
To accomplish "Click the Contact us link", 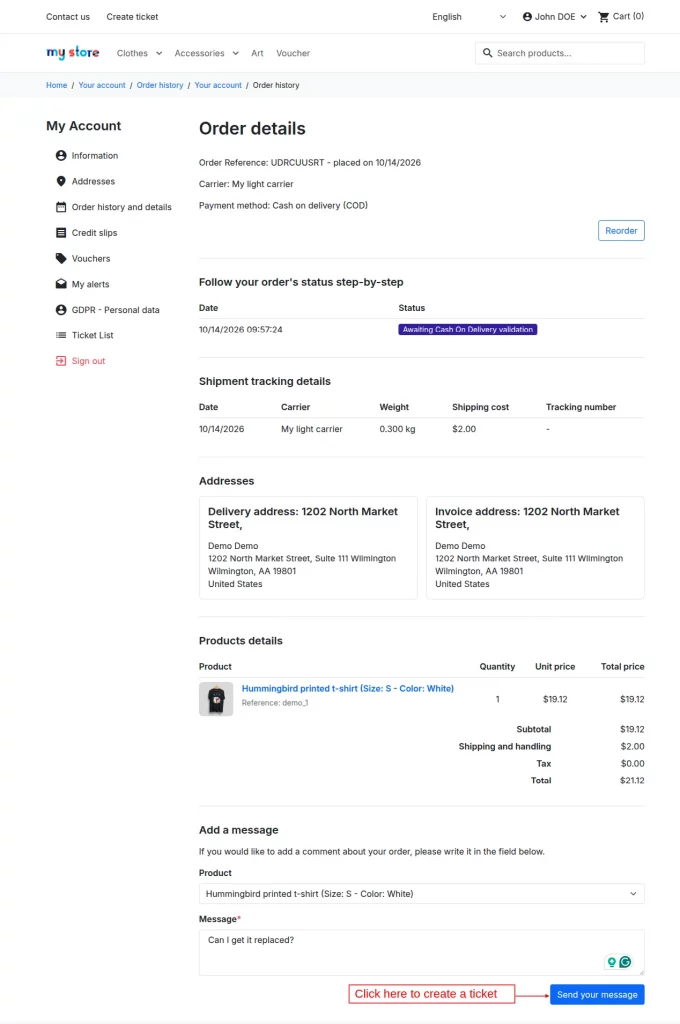I will (x=68, y=17).
